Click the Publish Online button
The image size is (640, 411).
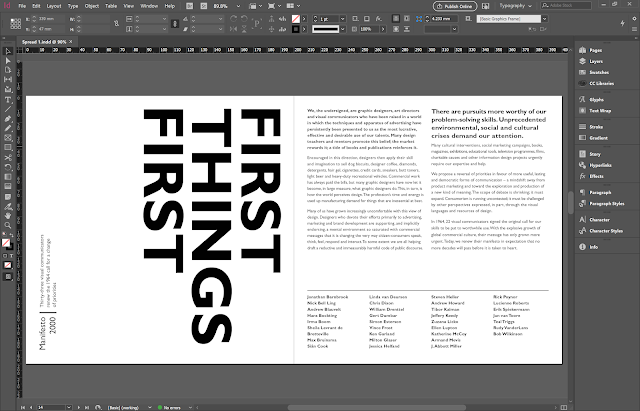455,6
